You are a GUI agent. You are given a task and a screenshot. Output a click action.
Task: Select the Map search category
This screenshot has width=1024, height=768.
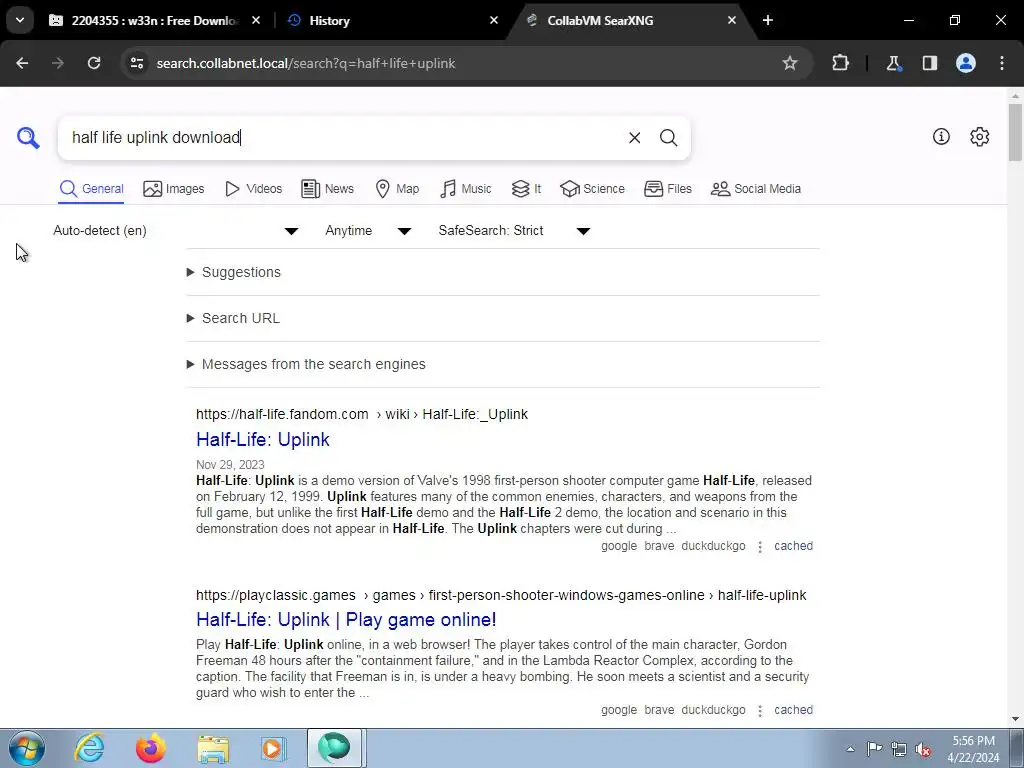click(x=397, y=189)
